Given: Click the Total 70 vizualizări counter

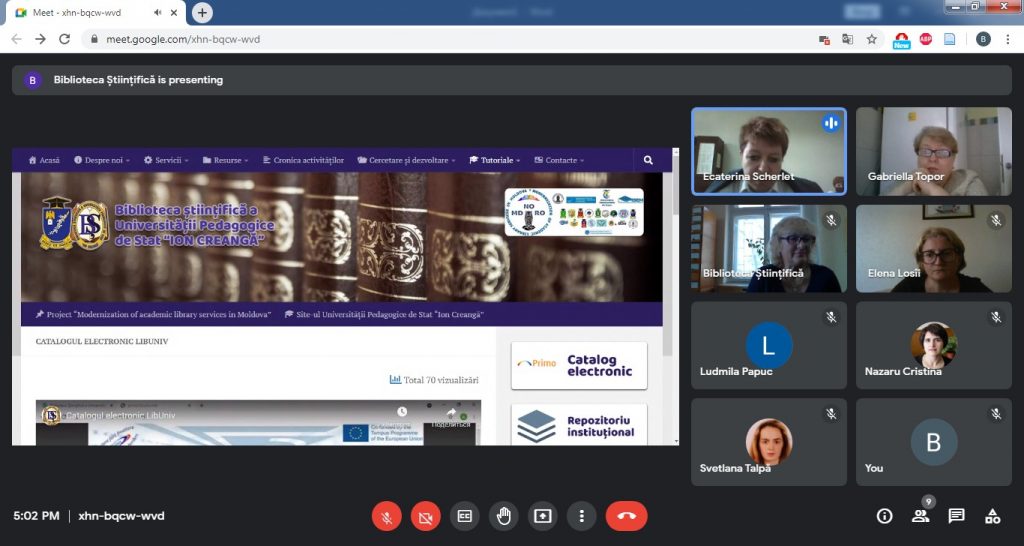Looking at the screenshot, I should tap(434, 379).
